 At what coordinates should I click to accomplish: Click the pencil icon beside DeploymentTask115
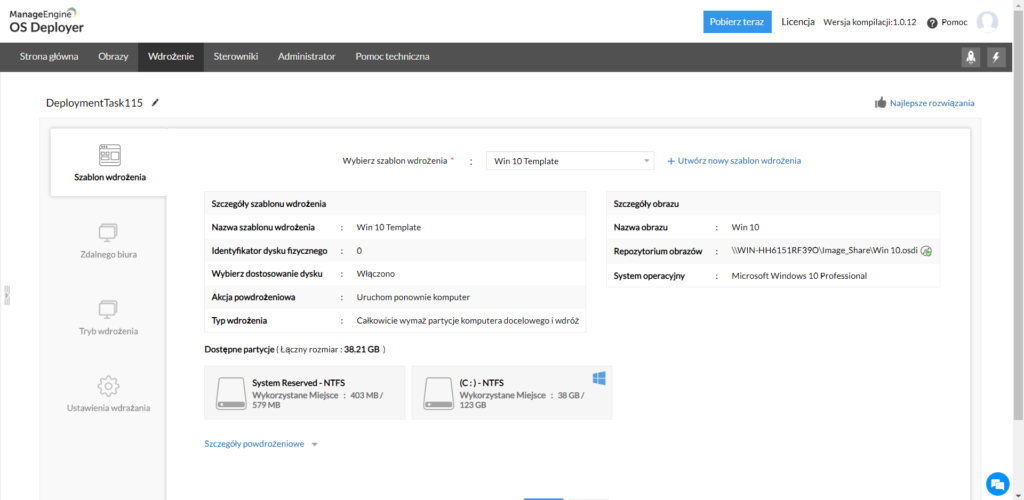click(x=155, y=103)
